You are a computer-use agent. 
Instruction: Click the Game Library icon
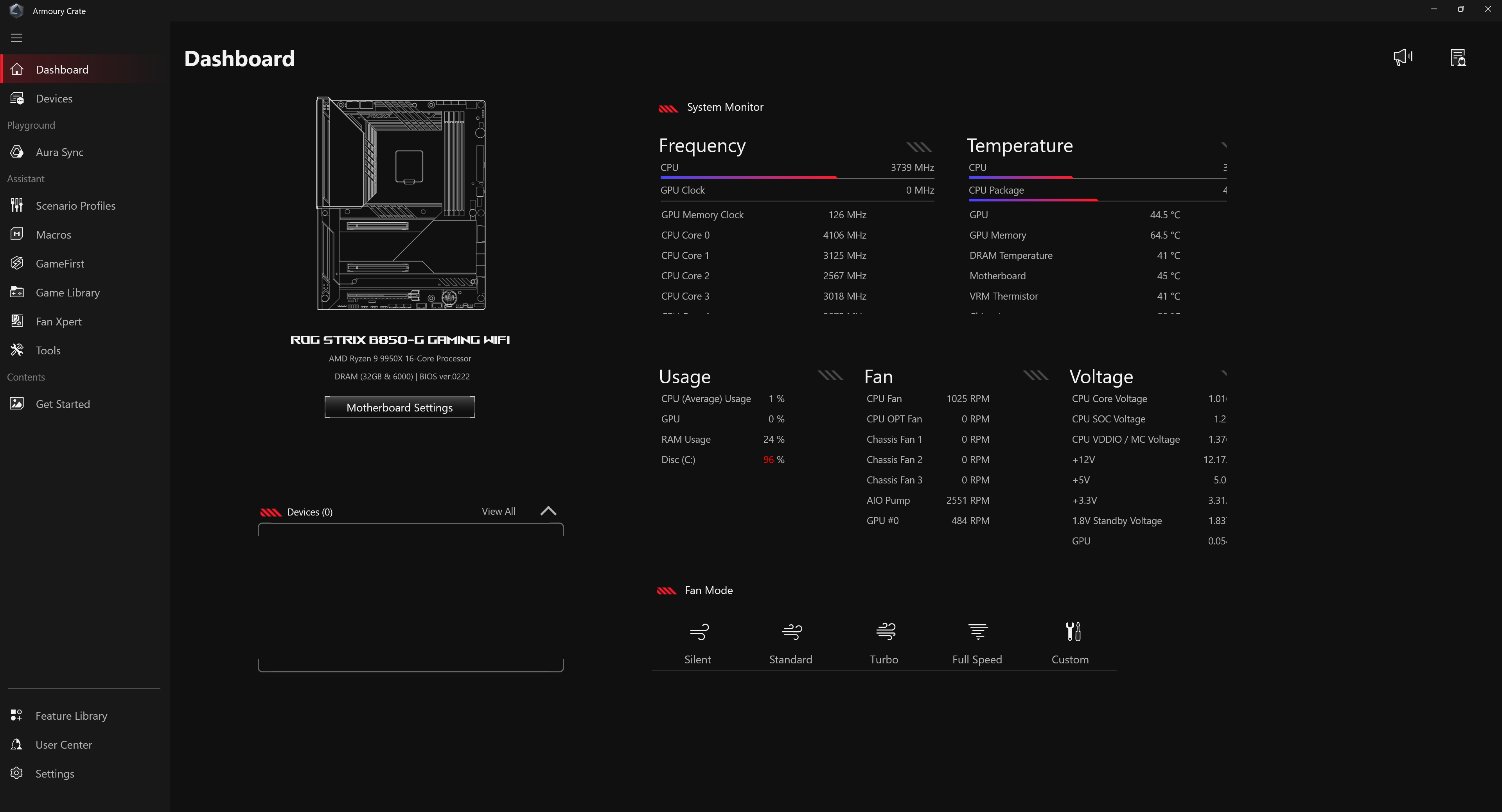pos(17,292)
